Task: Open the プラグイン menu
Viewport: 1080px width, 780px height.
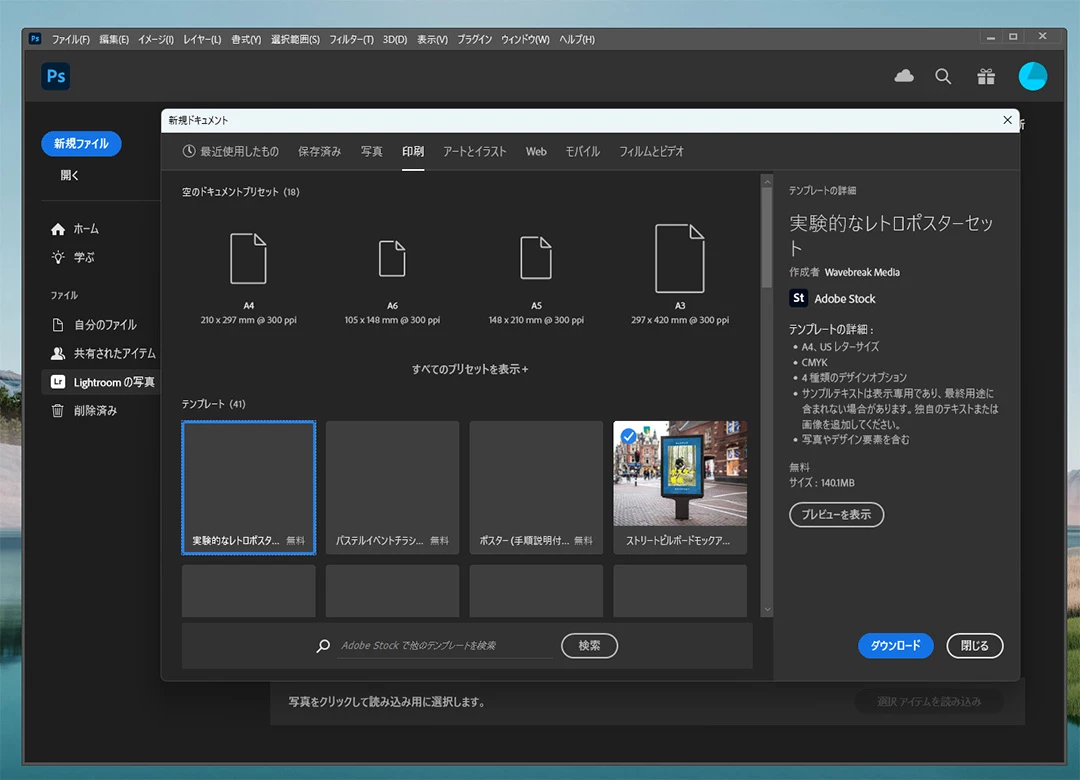Action: (475, 39)
